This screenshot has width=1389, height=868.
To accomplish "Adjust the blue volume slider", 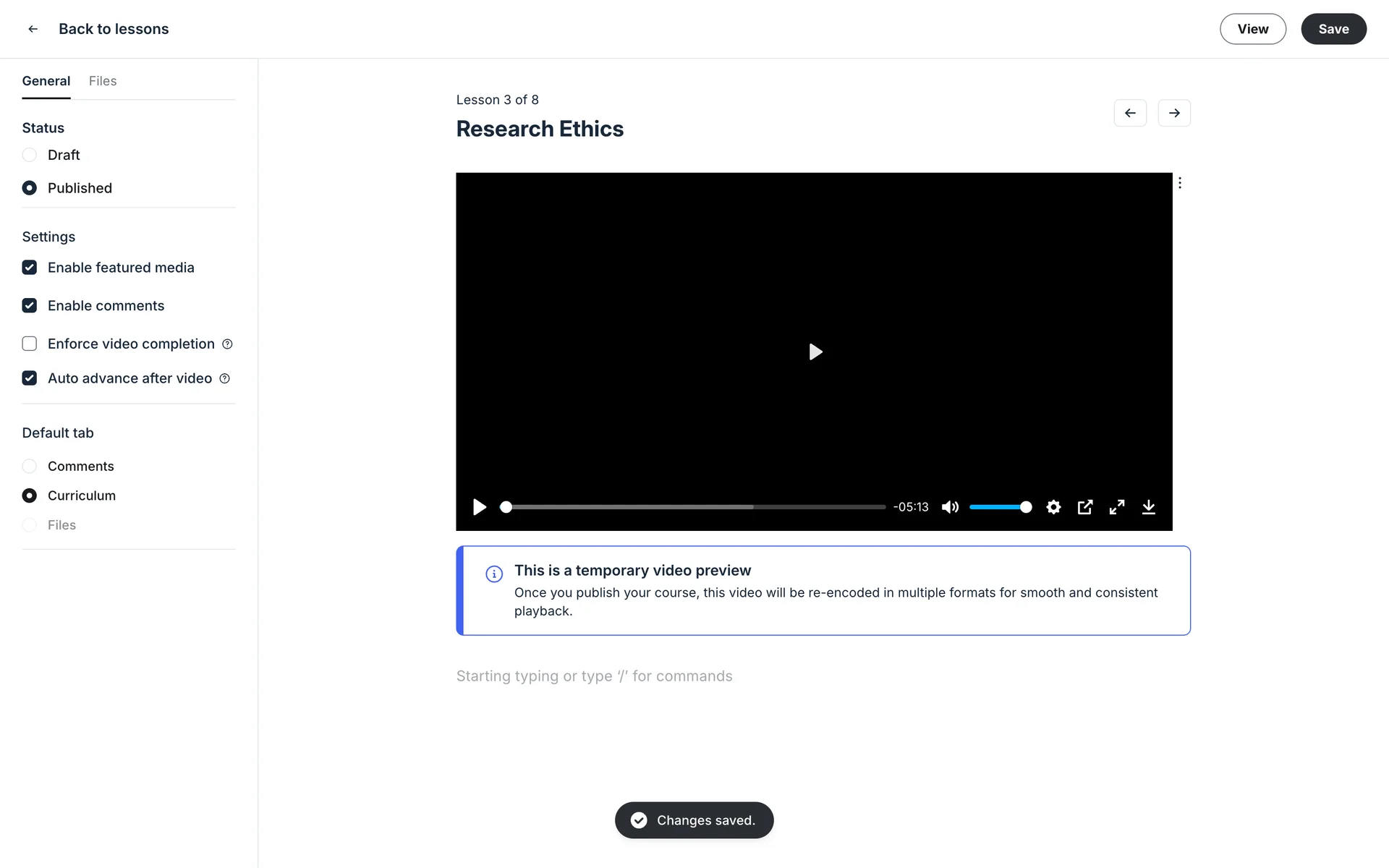I will coord(998,507).
